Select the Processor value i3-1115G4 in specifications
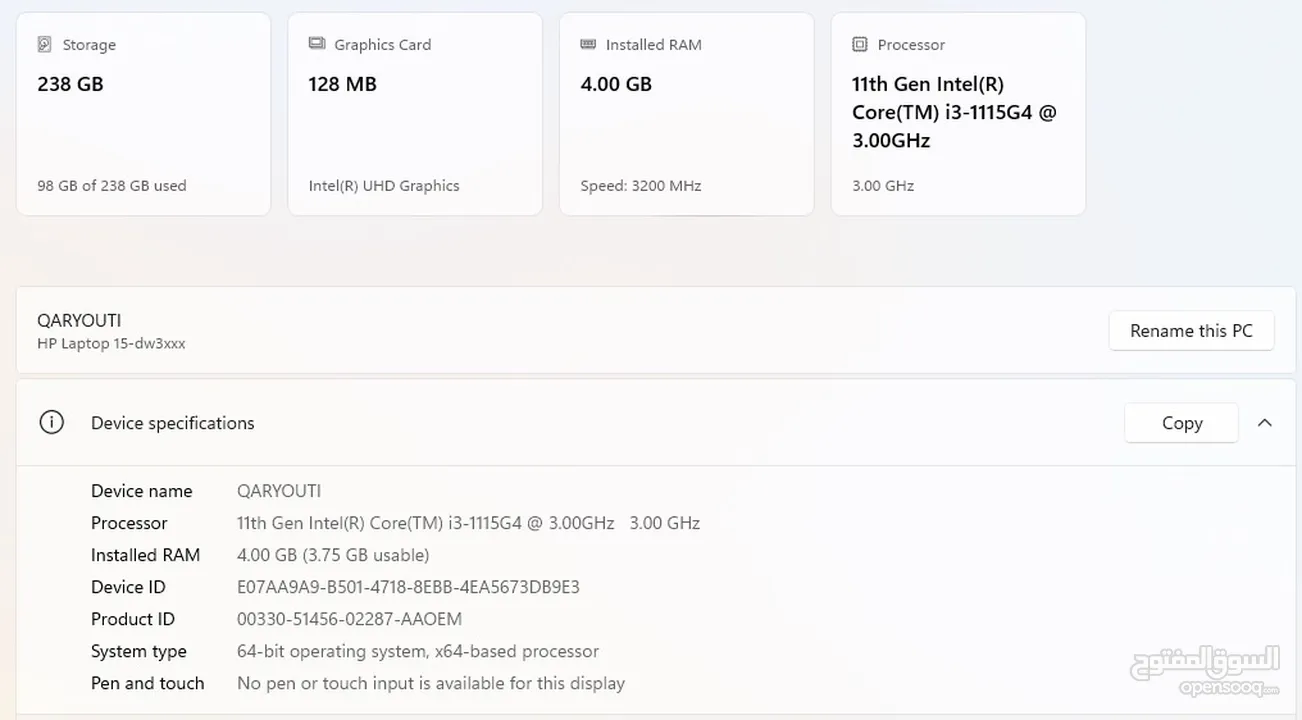Viewport: 1302px width, 720px height. [x=468, y=523]
